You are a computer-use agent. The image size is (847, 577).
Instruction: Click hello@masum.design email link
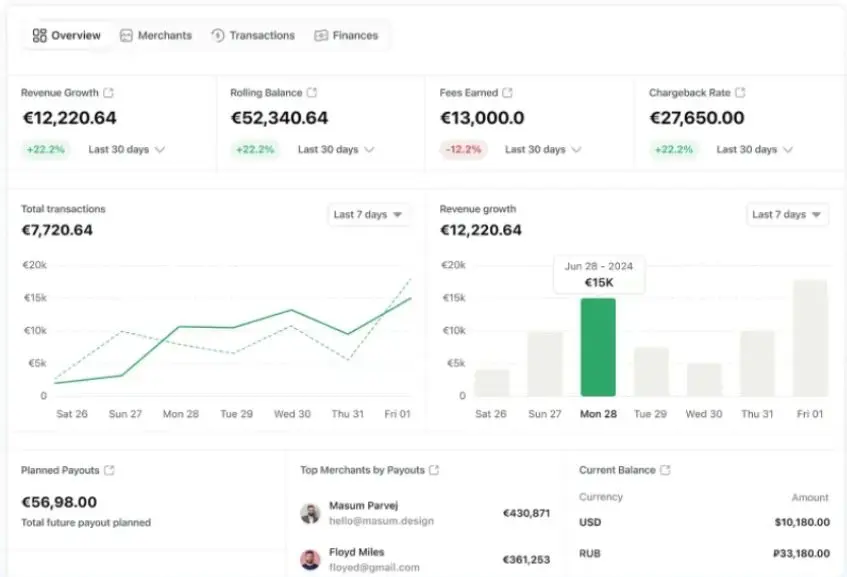370,522
